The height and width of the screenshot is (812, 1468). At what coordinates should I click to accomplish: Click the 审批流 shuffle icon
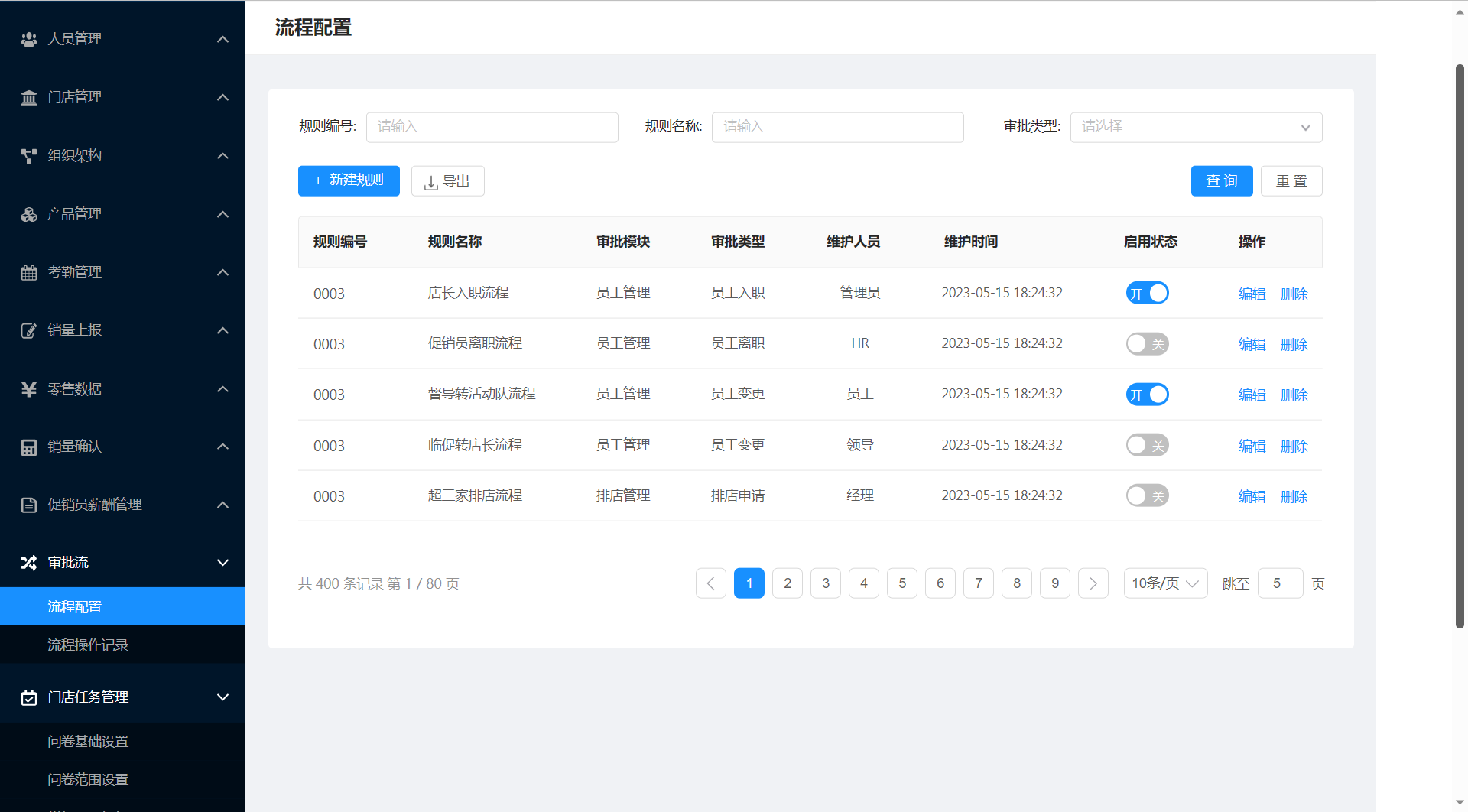point(29,563)
